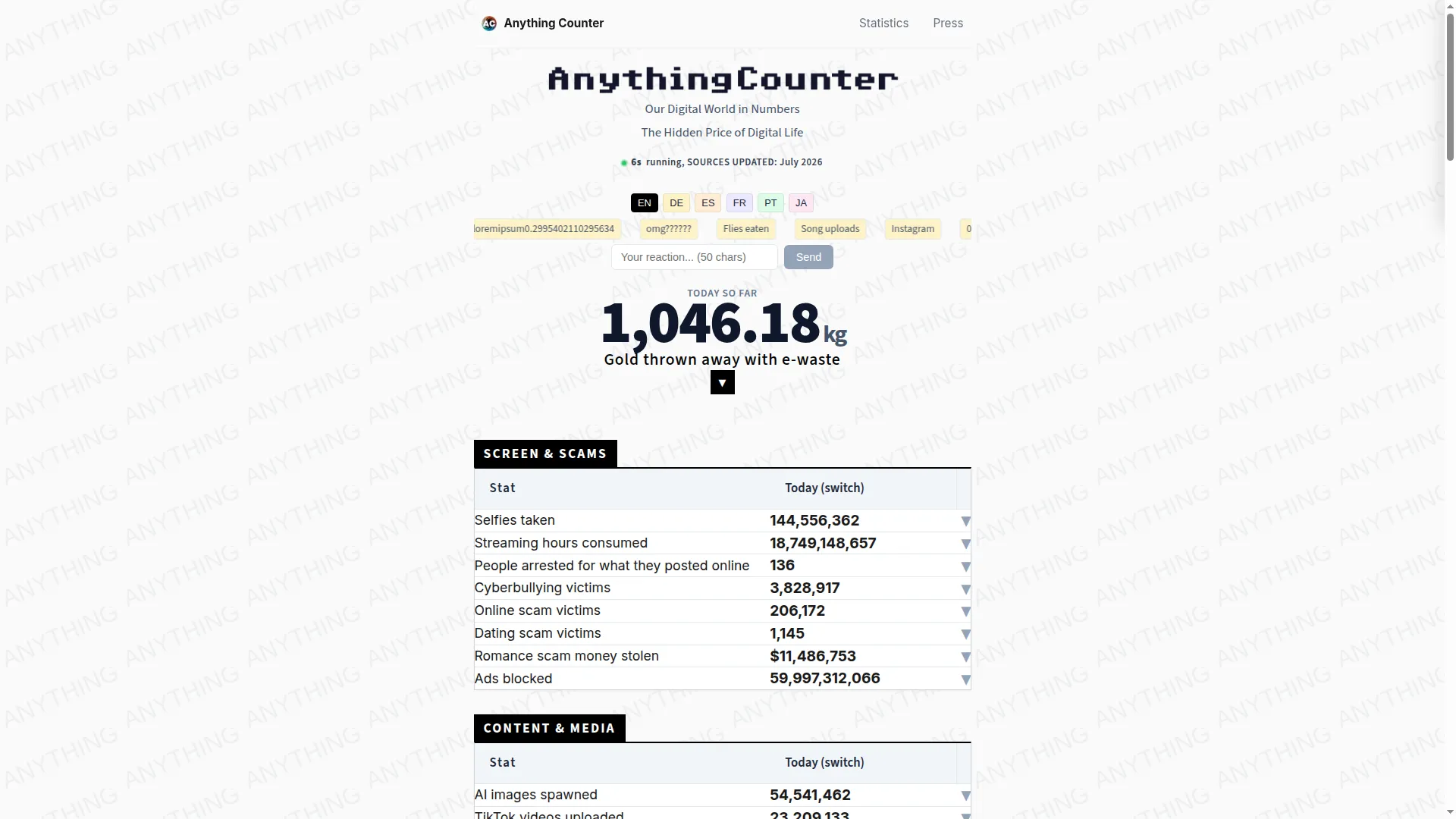The image size is (1456, 819).
Task: Switch language to ES
Action: [708, 203]
